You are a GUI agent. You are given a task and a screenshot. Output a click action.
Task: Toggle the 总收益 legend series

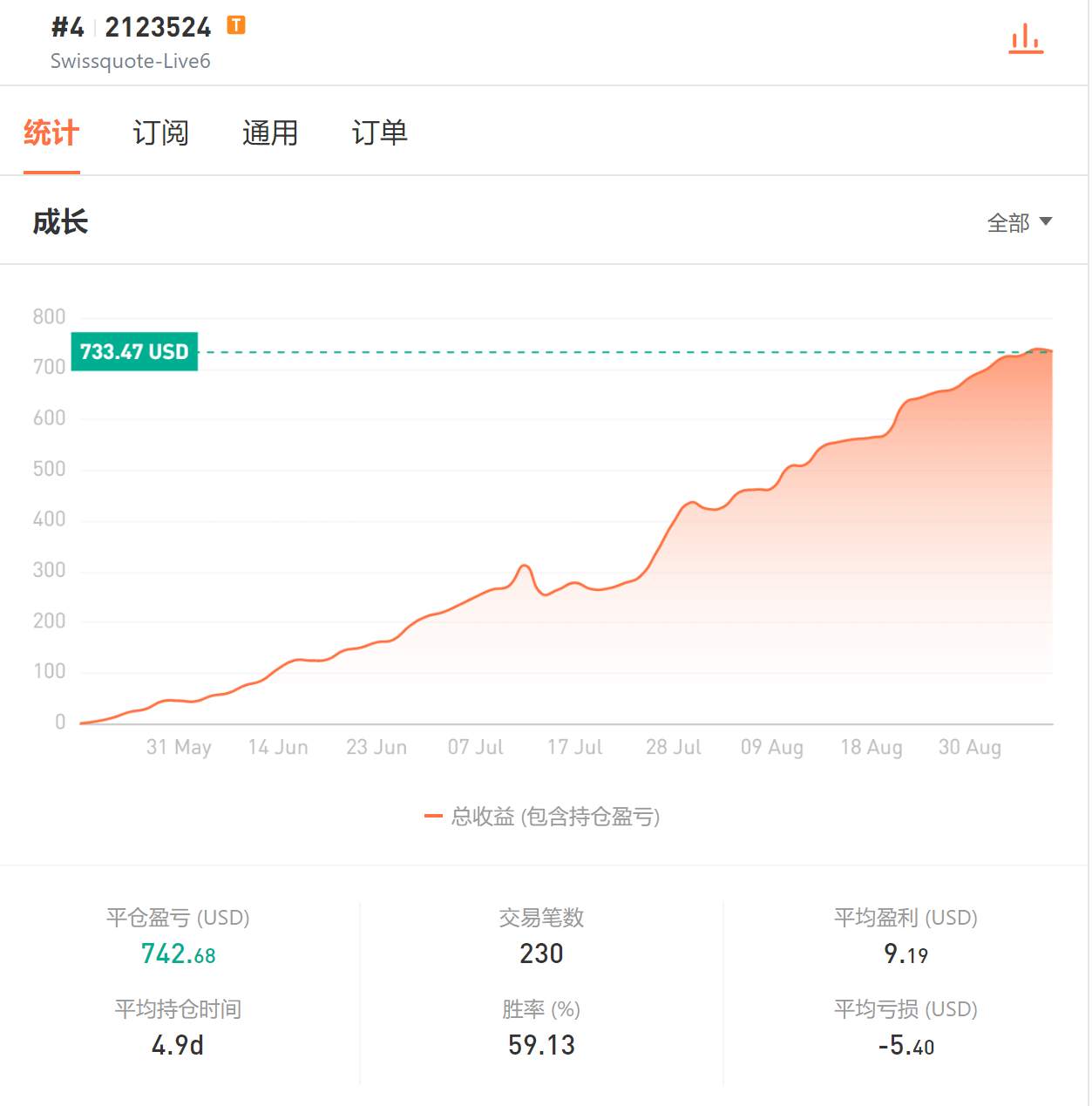pos(542,817)
